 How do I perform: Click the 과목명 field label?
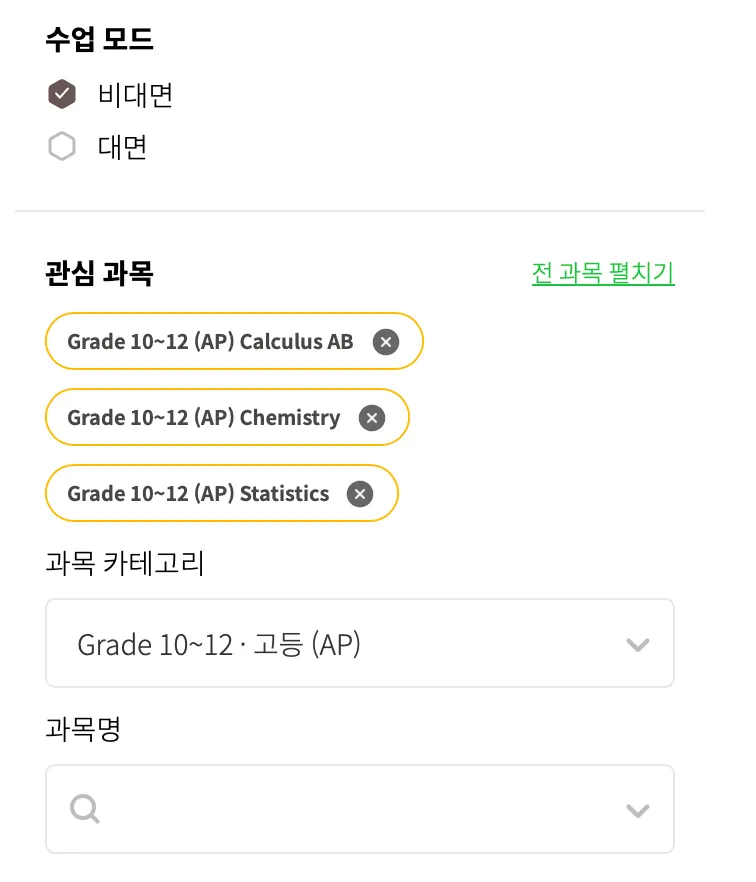83,730
